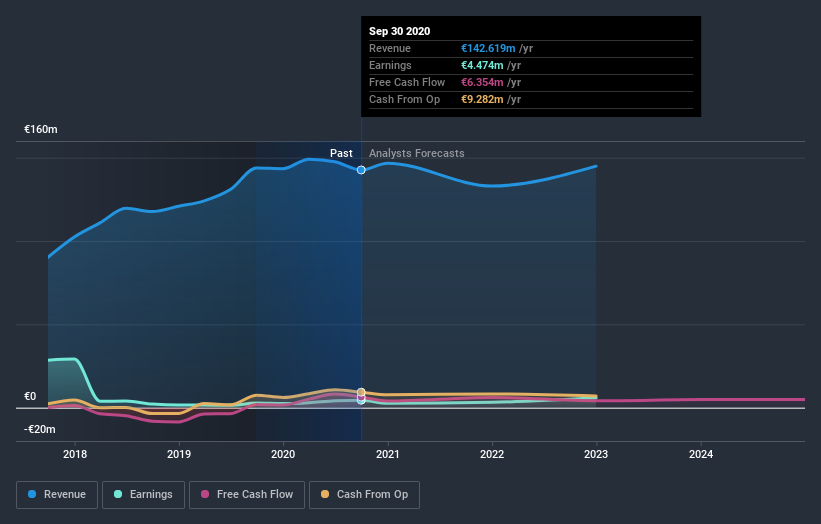The image size is (821, 524).
Task: Toggle the Revenue legend button
Action: pyautogui.click(x=57, y=495)
